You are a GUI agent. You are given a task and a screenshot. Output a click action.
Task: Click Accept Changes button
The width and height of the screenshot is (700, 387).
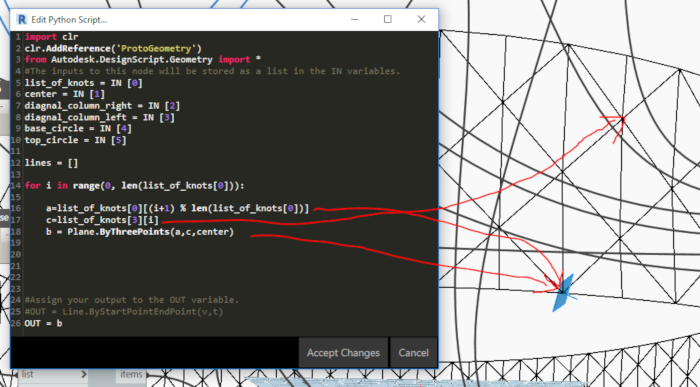tap(343, 353)
